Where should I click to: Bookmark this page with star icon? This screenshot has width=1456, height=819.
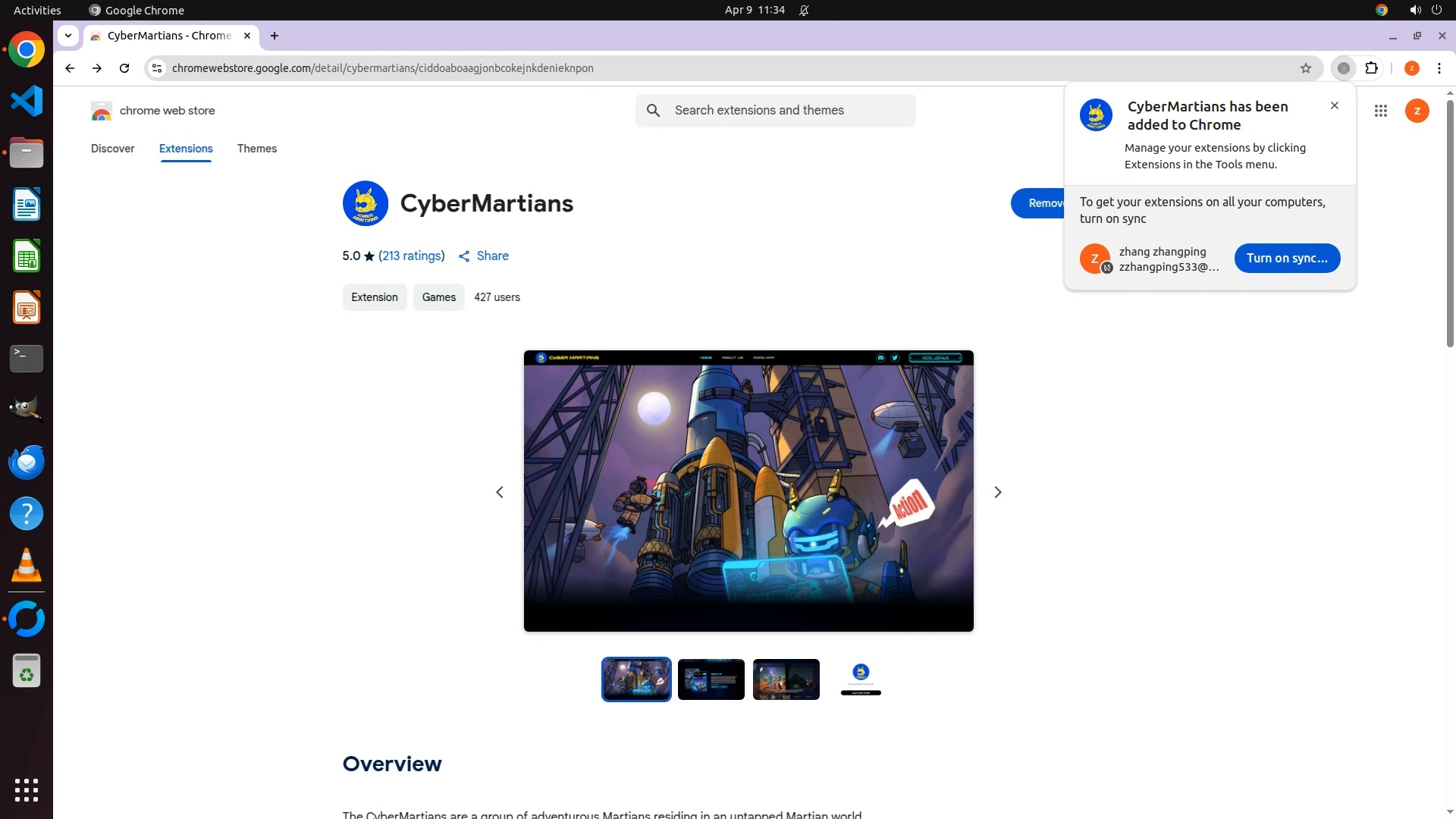pyautogui.click(x=1305, y=68)
